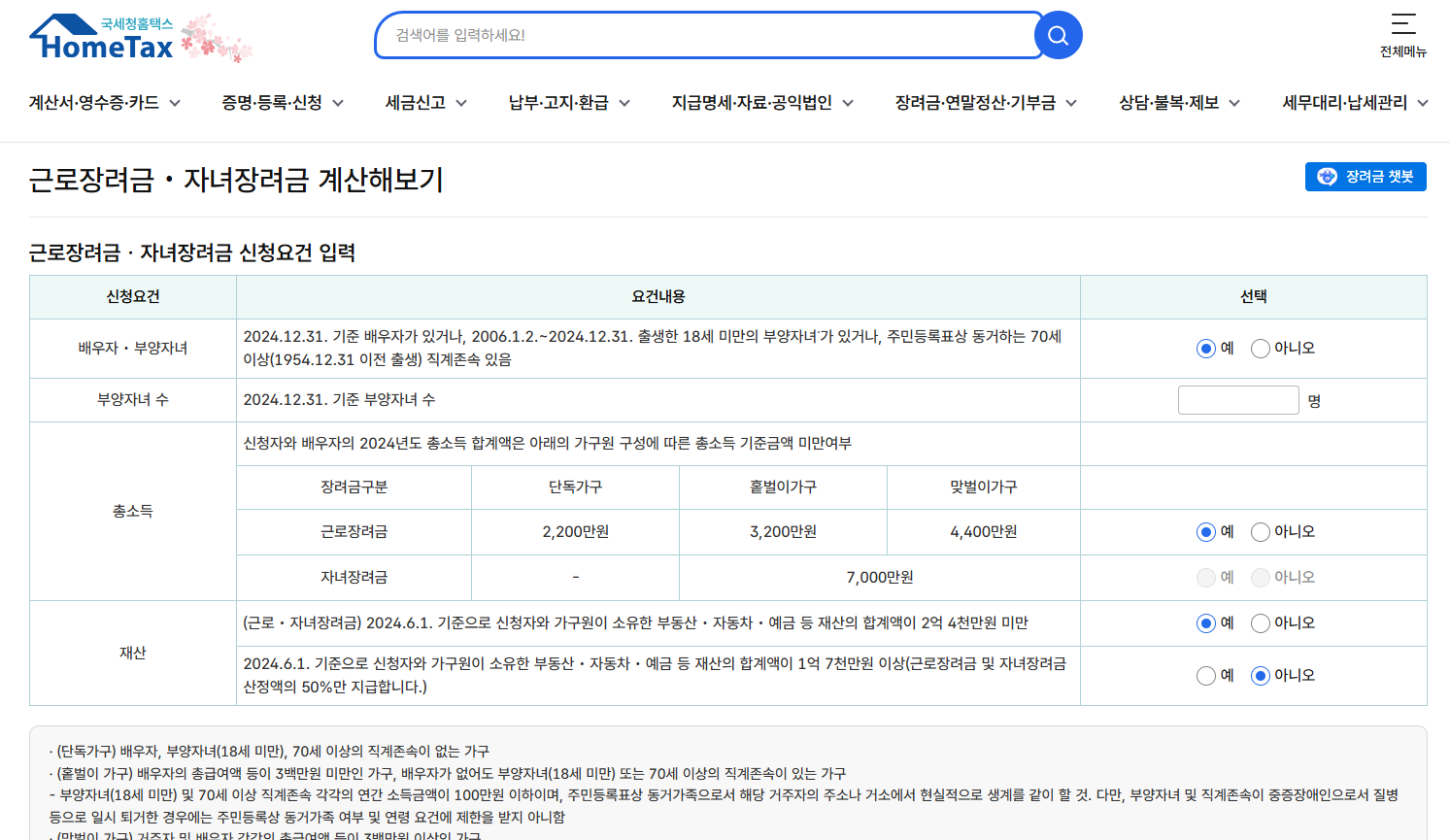This screenshot has width=1450, height=840.
Task: Open 상담·불복·제보 menu
Action: coord(1168,103)
